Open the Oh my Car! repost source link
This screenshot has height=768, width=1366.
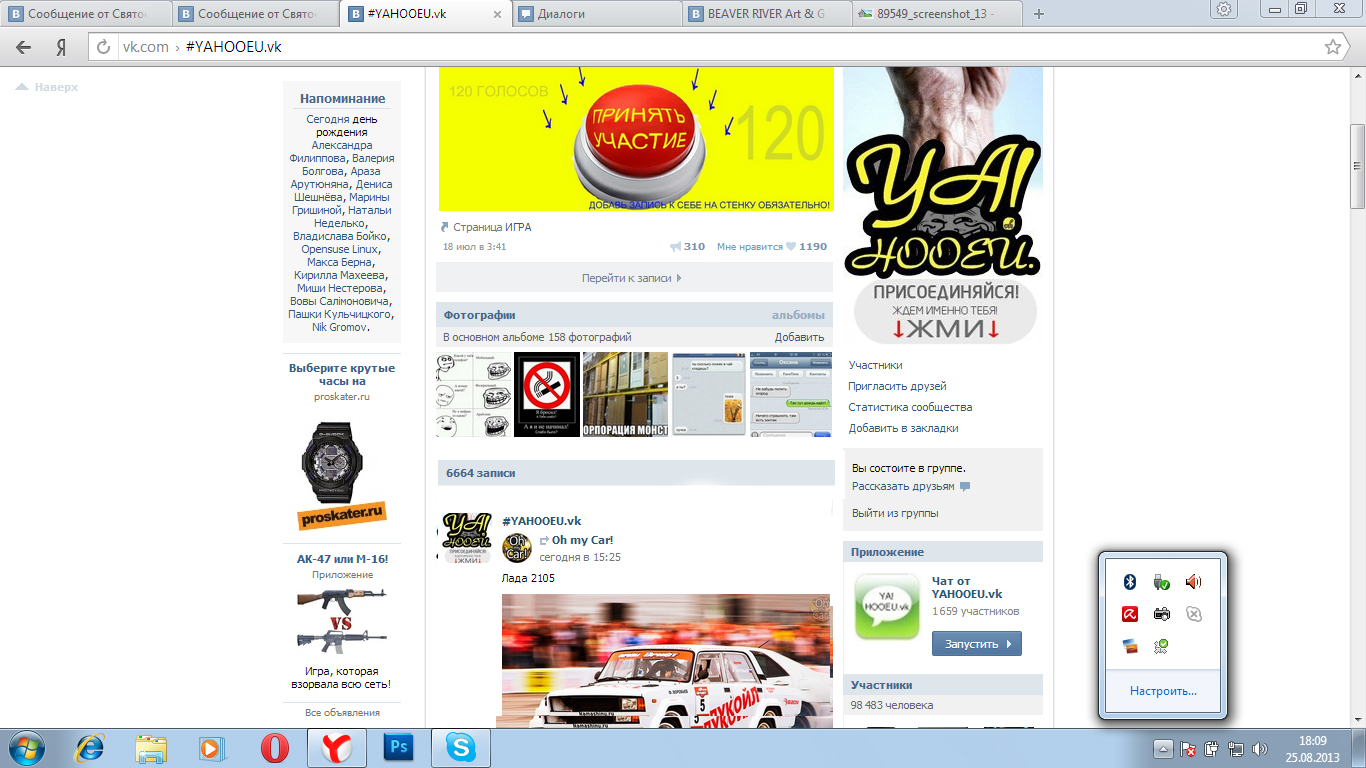click(x=582, y=540)
